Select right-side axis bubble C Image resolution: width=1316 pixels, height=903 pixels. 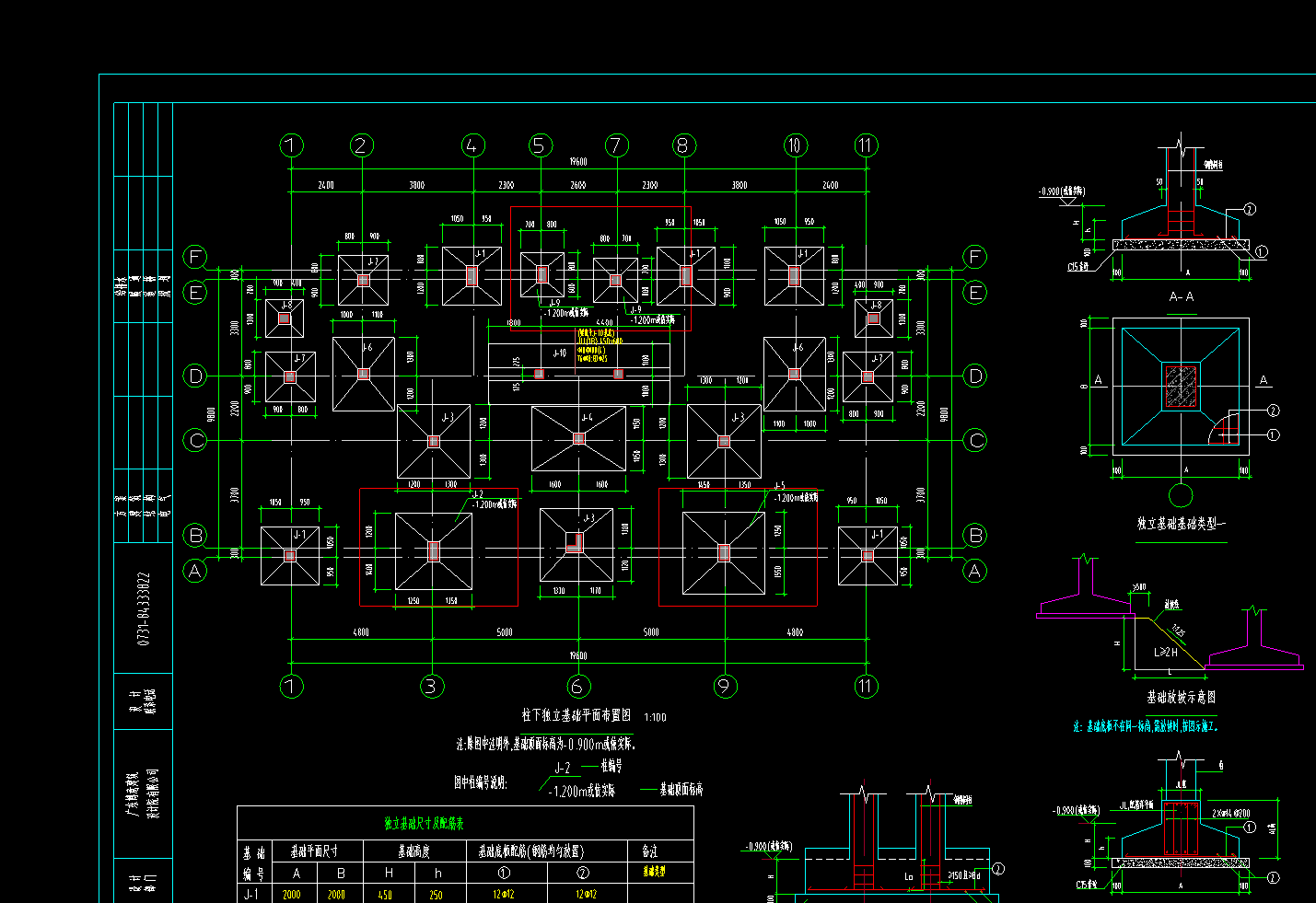click(975, 440)
